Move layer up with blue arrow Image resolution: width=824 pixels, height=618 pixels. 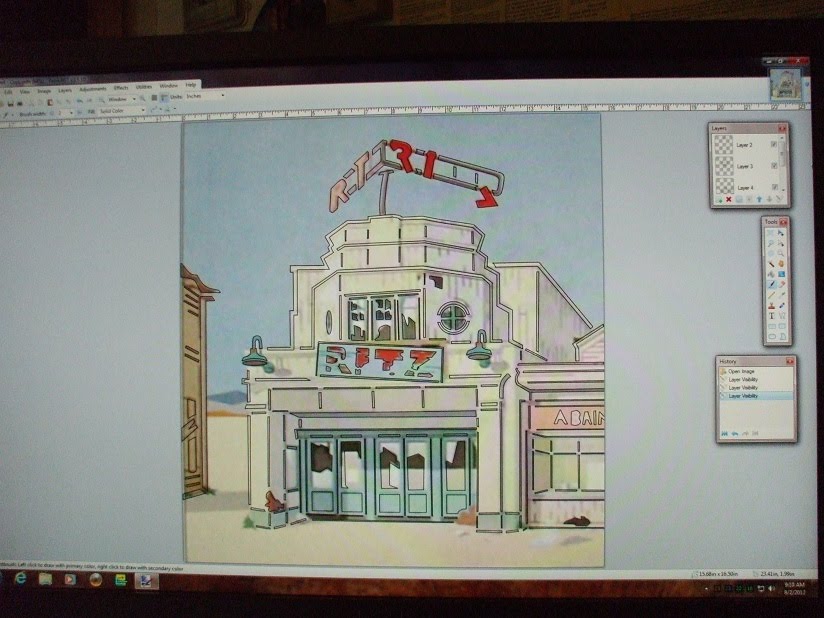[760, 200]
